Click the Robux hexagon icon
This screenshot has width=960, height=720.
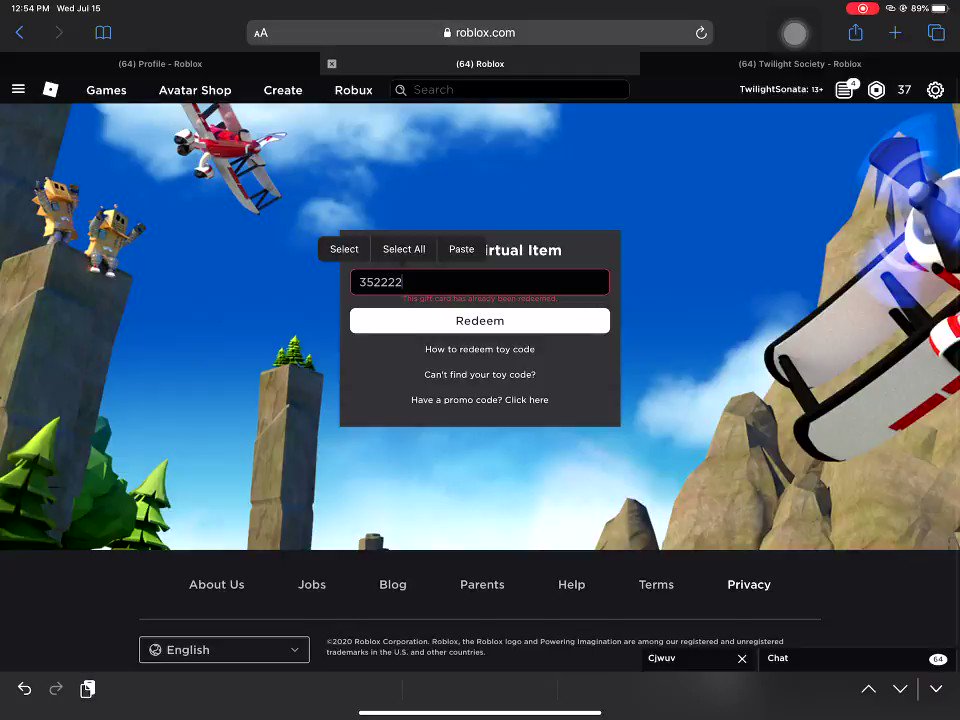point(877,90)
